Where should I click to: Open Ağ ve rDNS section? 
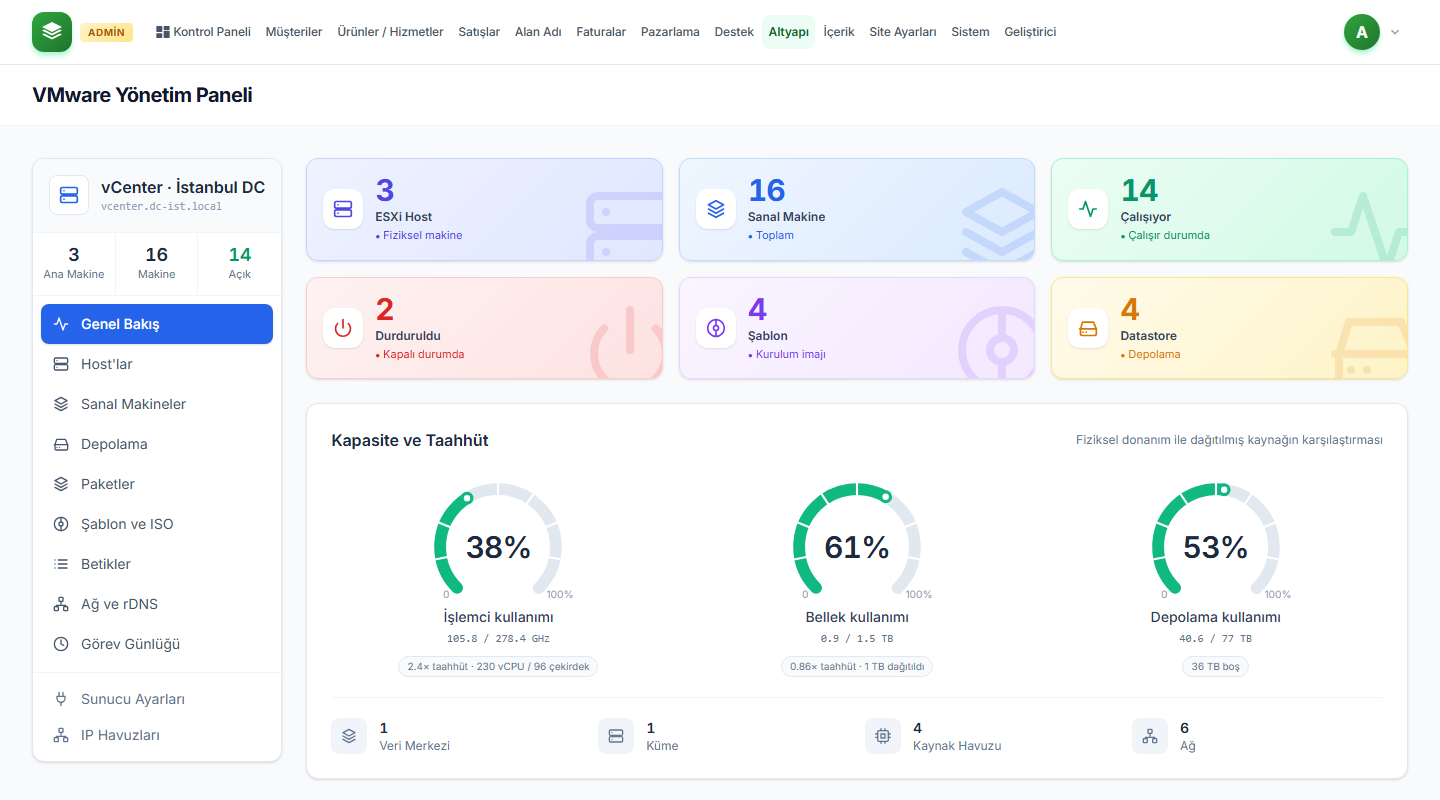point(157,604)
